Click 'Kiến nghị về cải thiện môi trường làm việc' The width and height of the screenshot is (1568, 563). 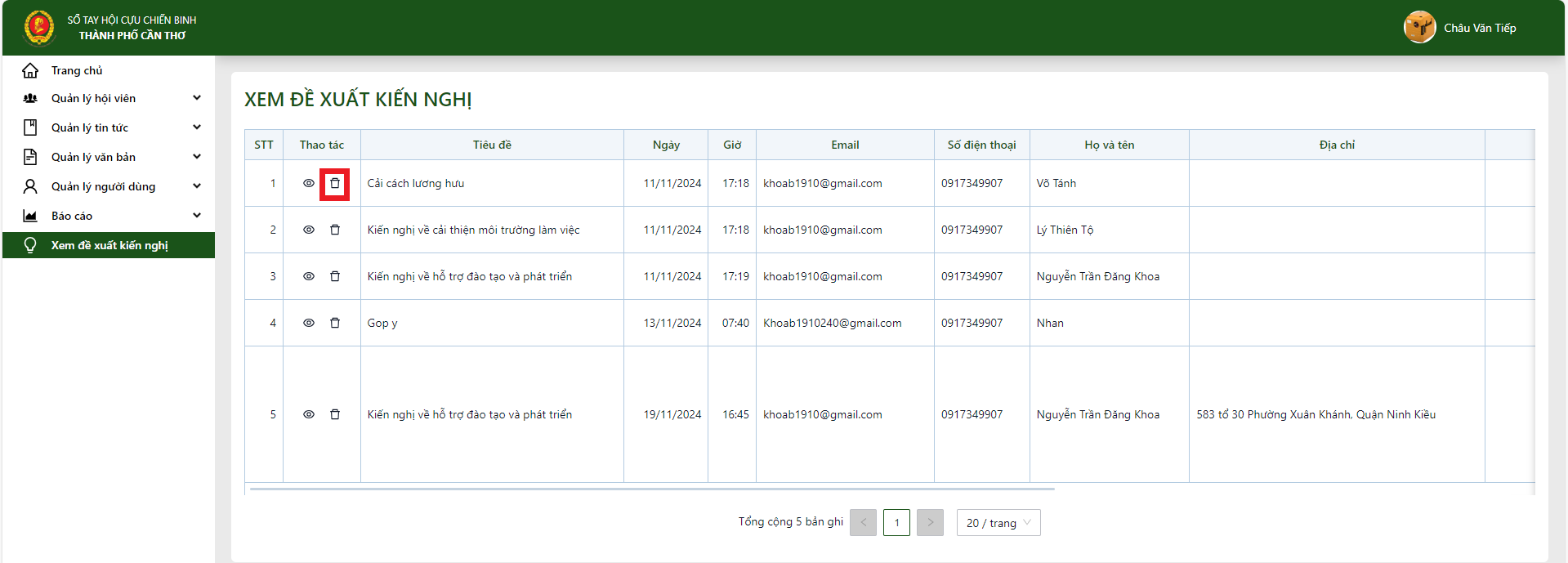point(474,230)
